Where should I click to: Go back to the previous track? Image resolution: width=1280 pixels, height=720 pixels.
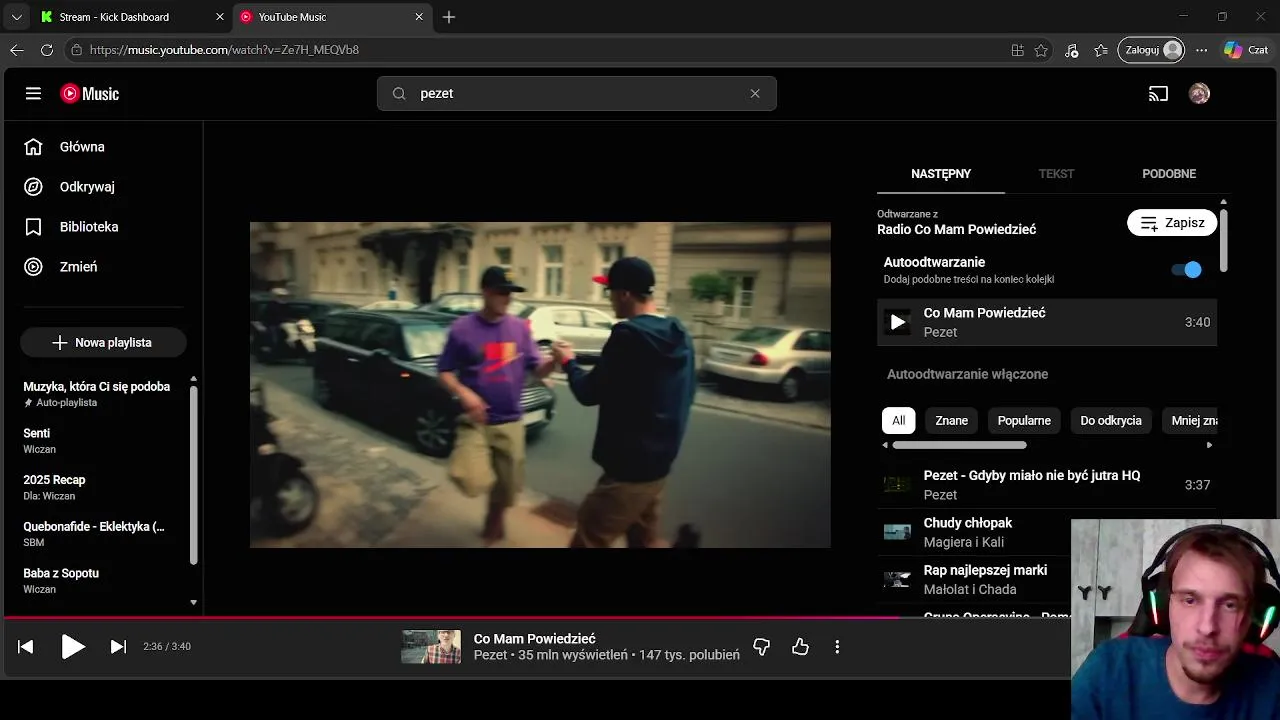coord(26,647)
